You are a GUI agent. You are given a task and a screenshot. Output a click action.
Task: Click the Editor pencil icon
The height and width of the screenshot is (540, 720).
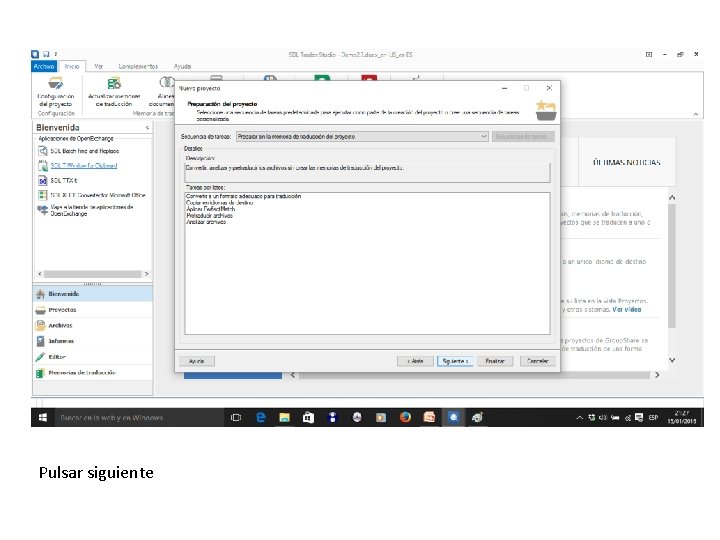(x=41, y=357)
